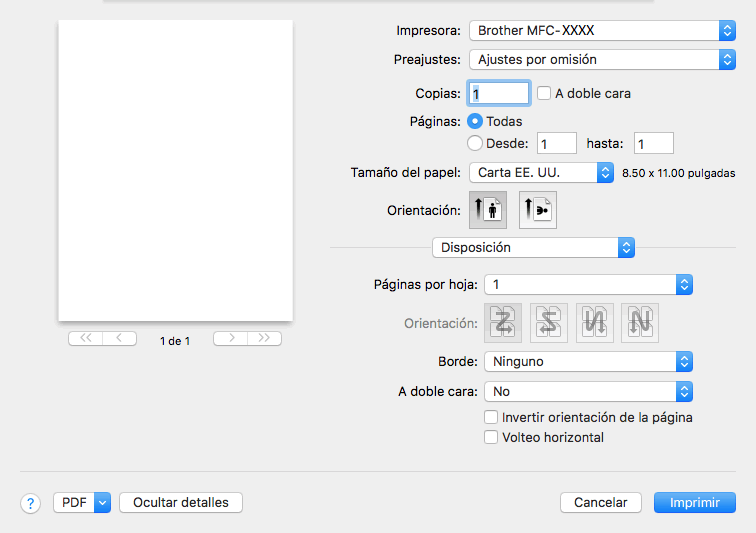
Task: Select Todas pages radio button
Action: [x=475, y=121]
